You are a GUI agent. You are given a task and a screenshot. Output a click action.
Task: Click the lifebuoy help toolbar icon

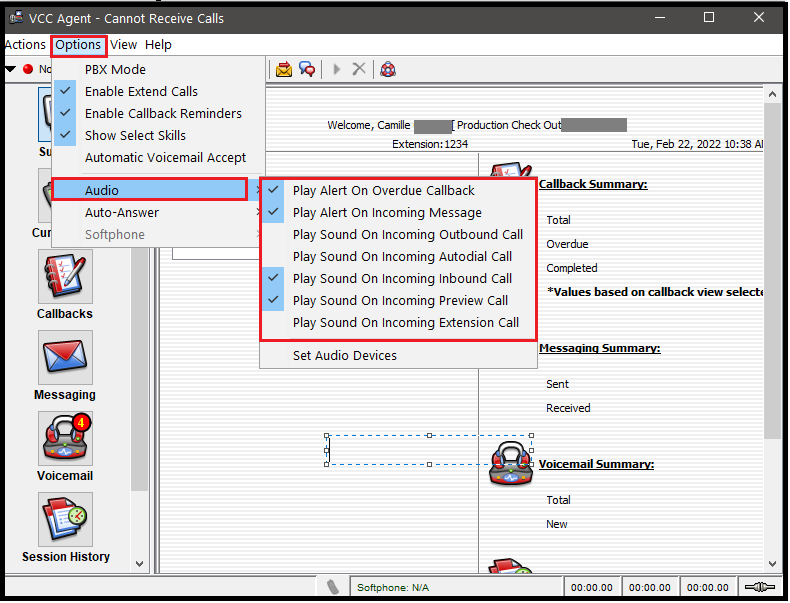click(x=388, y=69)
